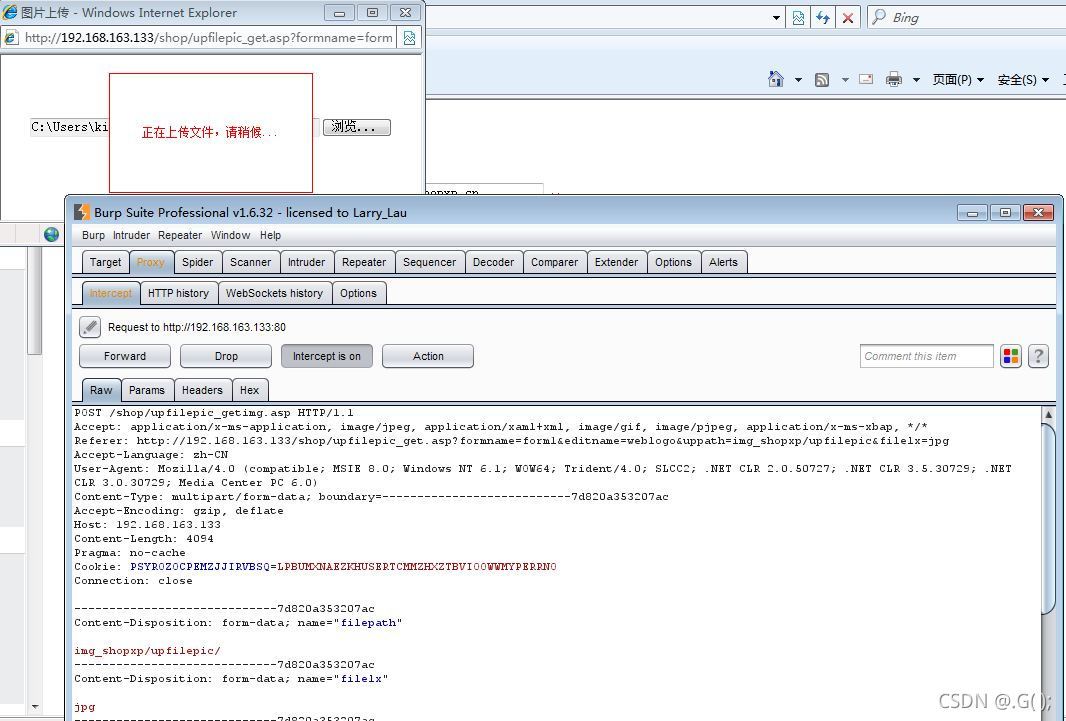This screenshot has height=721, width=1066.
Task: Click the Drop button
Action: (226, 356)
